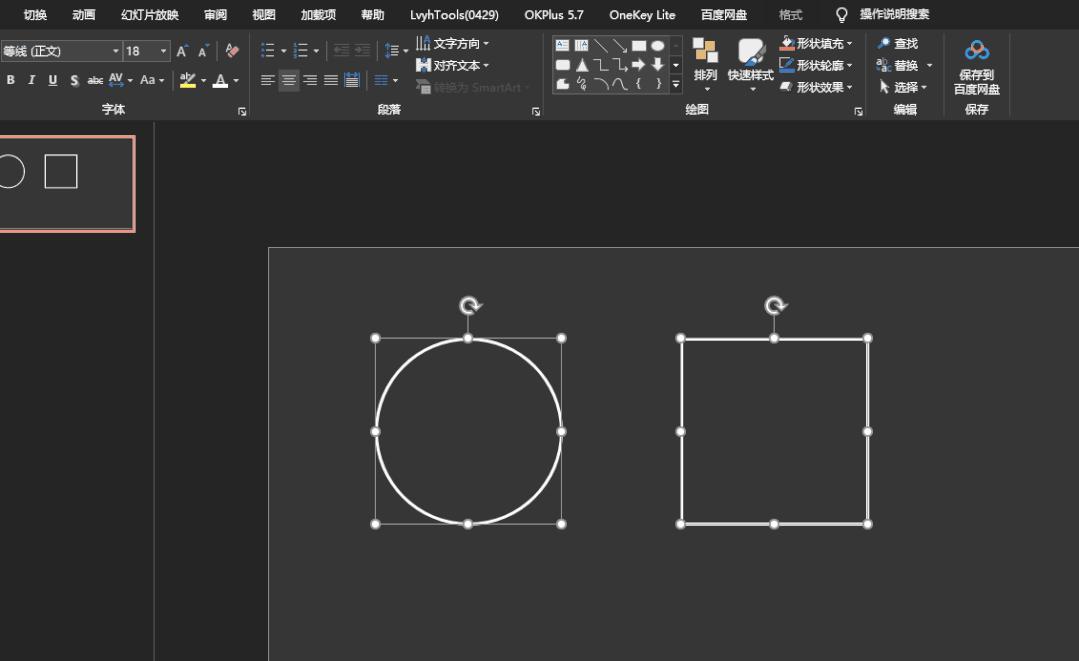
Task: Open the 动画 (Animations) ribbon tab
Action: tap(84, 15)
